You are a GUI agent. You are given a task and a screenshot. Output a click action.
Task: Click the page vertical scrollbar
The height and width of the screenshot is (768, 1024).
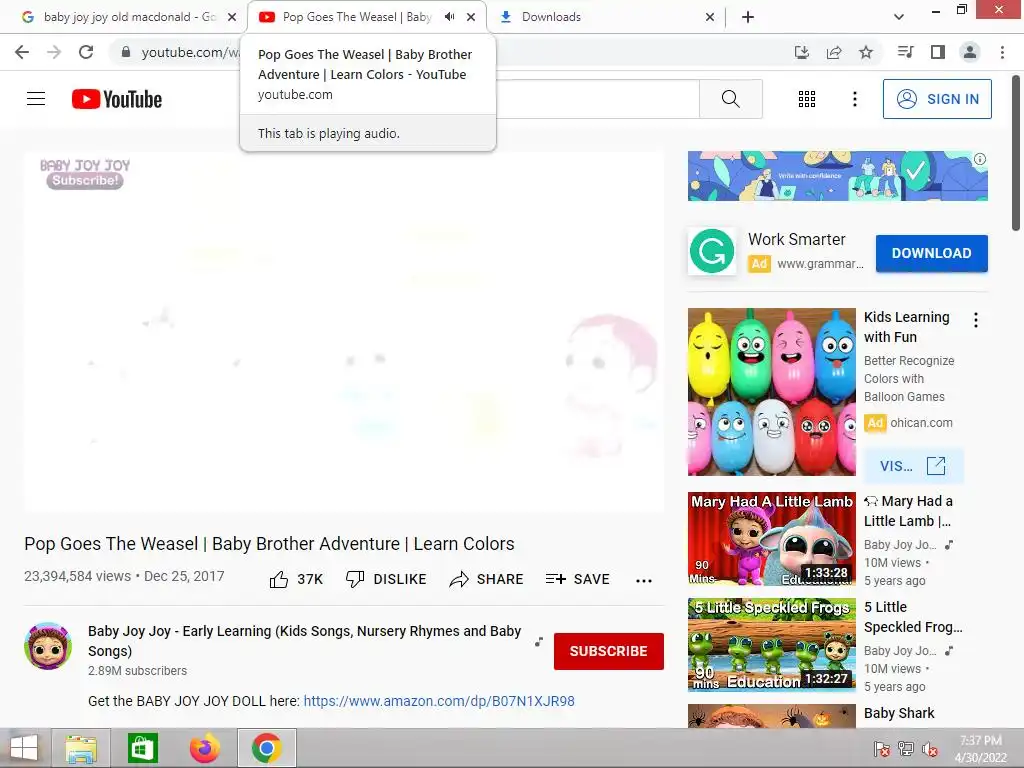(1016, 153)
